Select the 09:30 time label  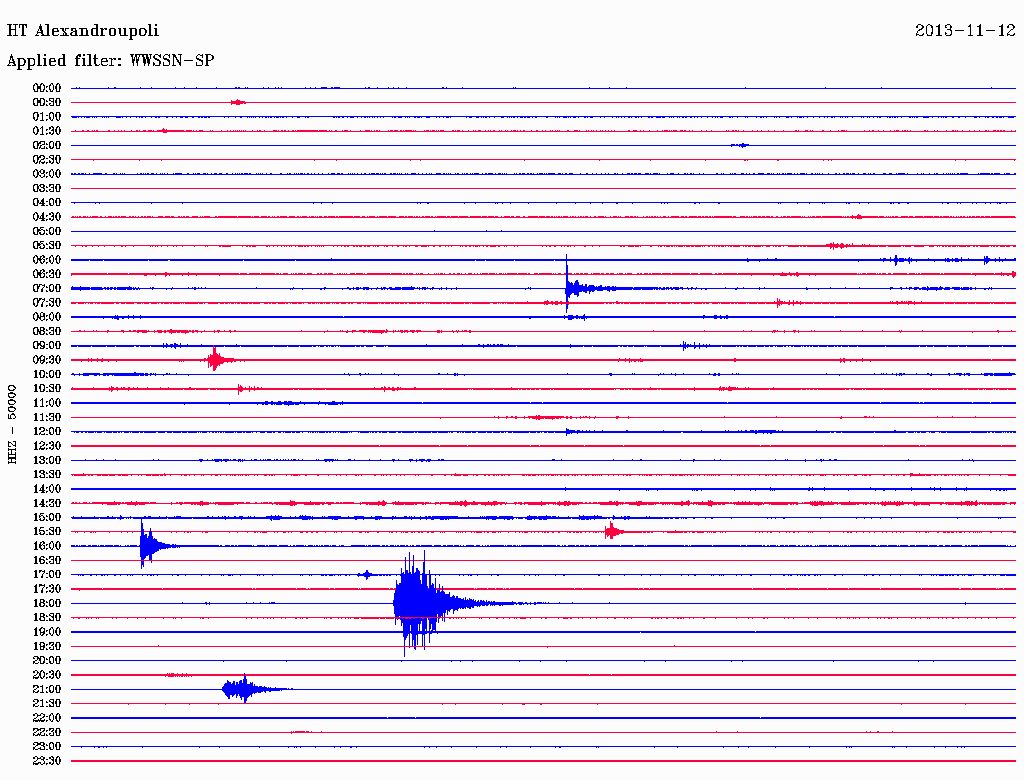click(x=47, y=360)
